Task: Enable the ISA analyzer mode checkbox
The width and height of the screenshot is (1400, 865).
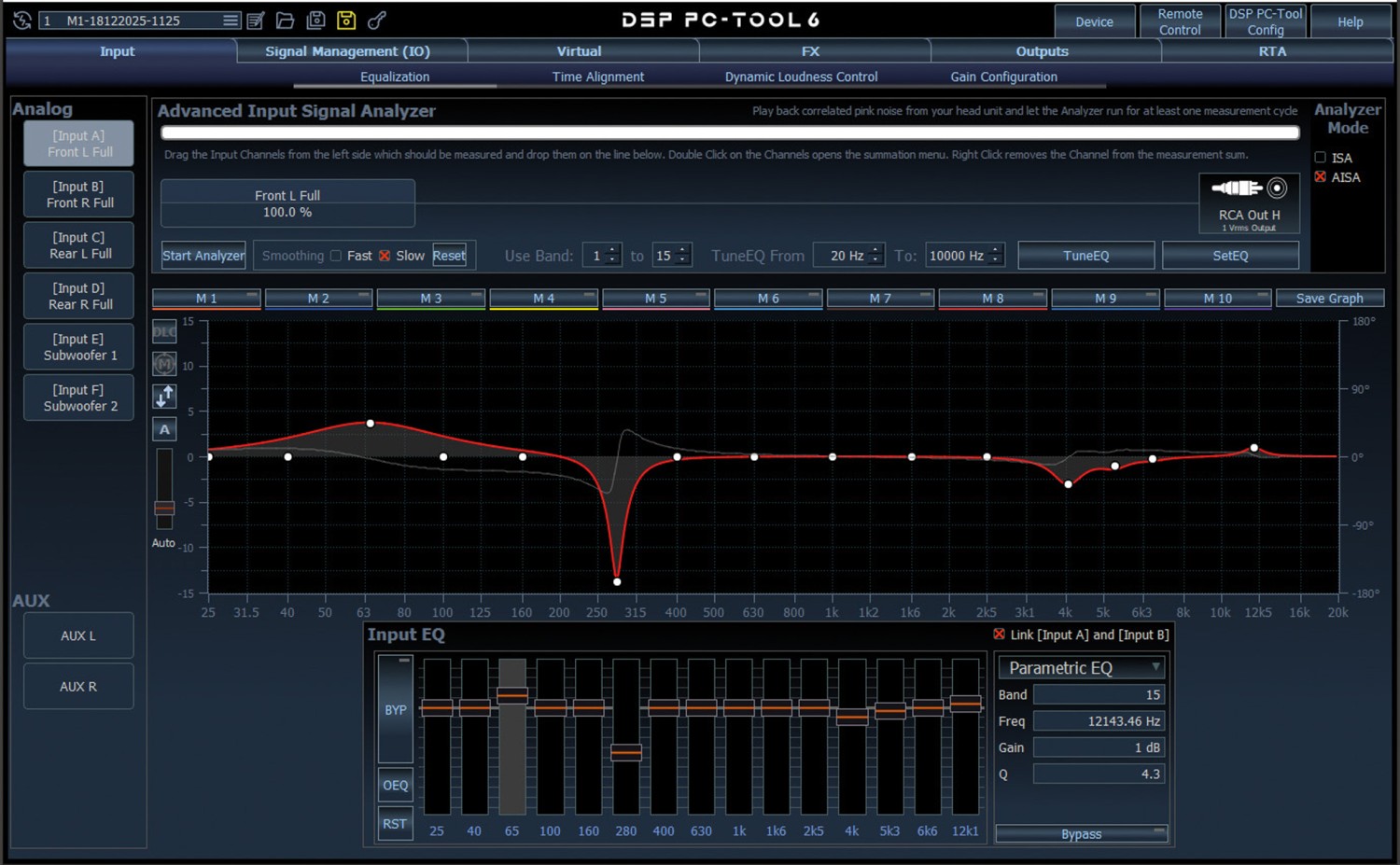Action: coord(1320,158)
